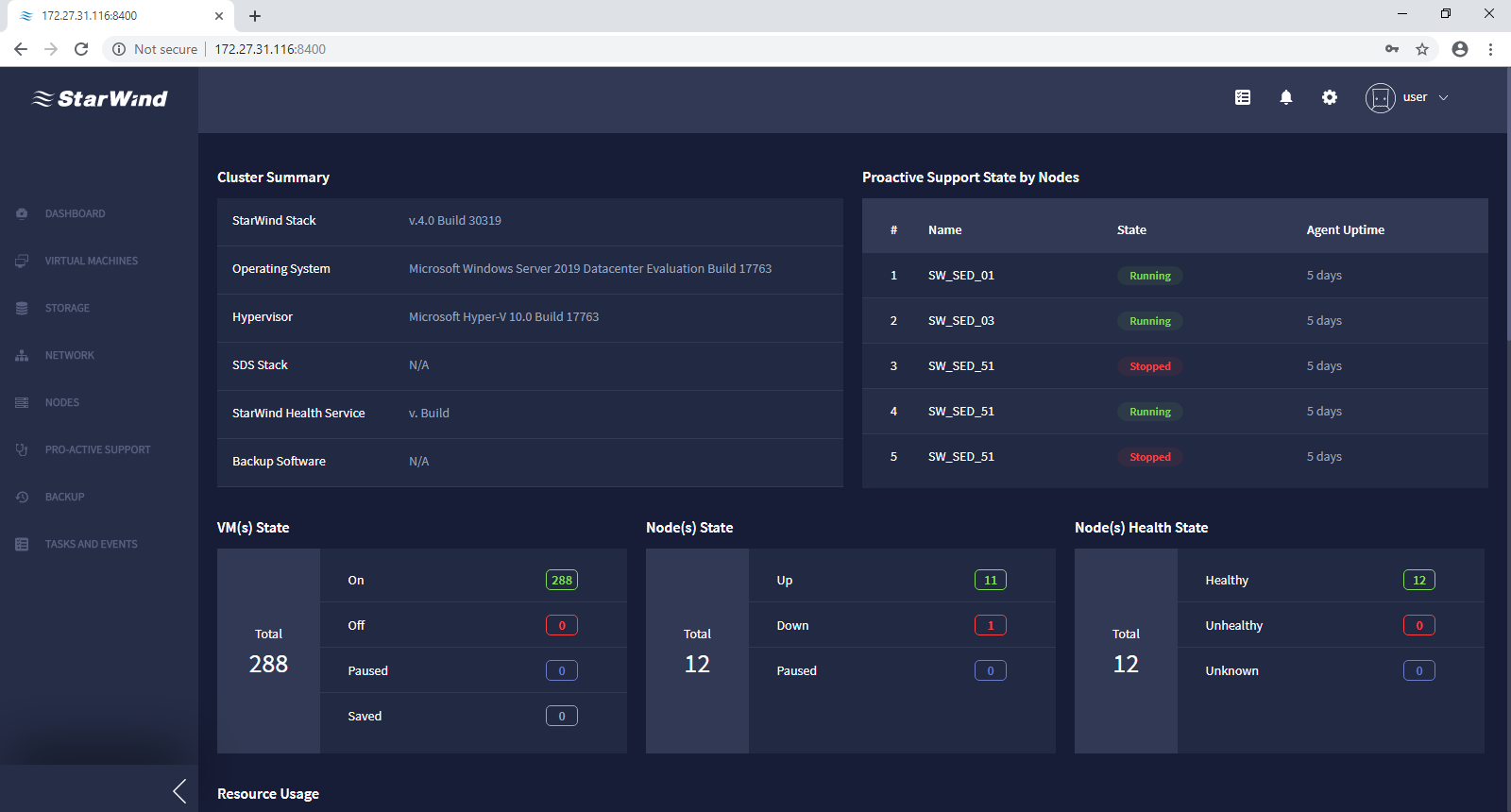Click the State column header
This screenshot has width=1511, height=812.
1131,229
